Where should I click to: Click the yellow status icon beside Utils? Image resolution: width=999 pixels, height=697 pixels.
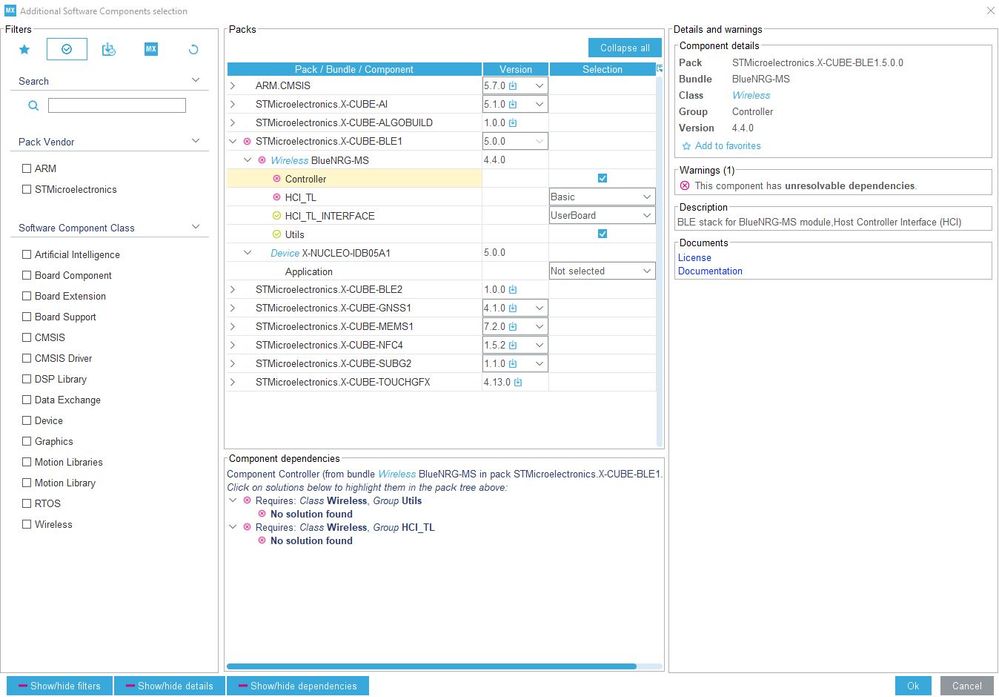tap(277, 234)
